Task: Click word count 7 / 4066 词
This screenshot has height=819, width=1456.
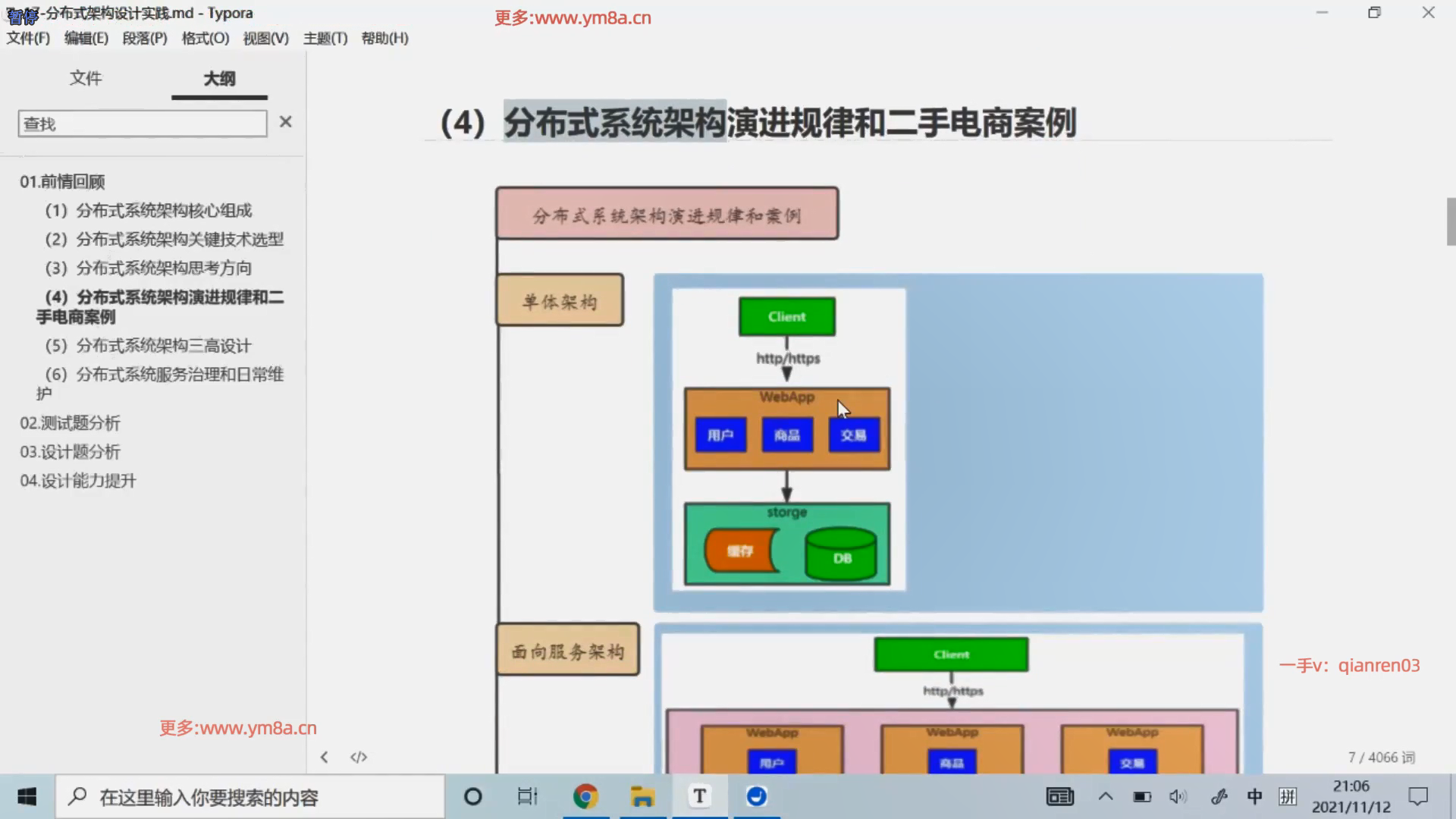Action: (x=1381, y=757)
